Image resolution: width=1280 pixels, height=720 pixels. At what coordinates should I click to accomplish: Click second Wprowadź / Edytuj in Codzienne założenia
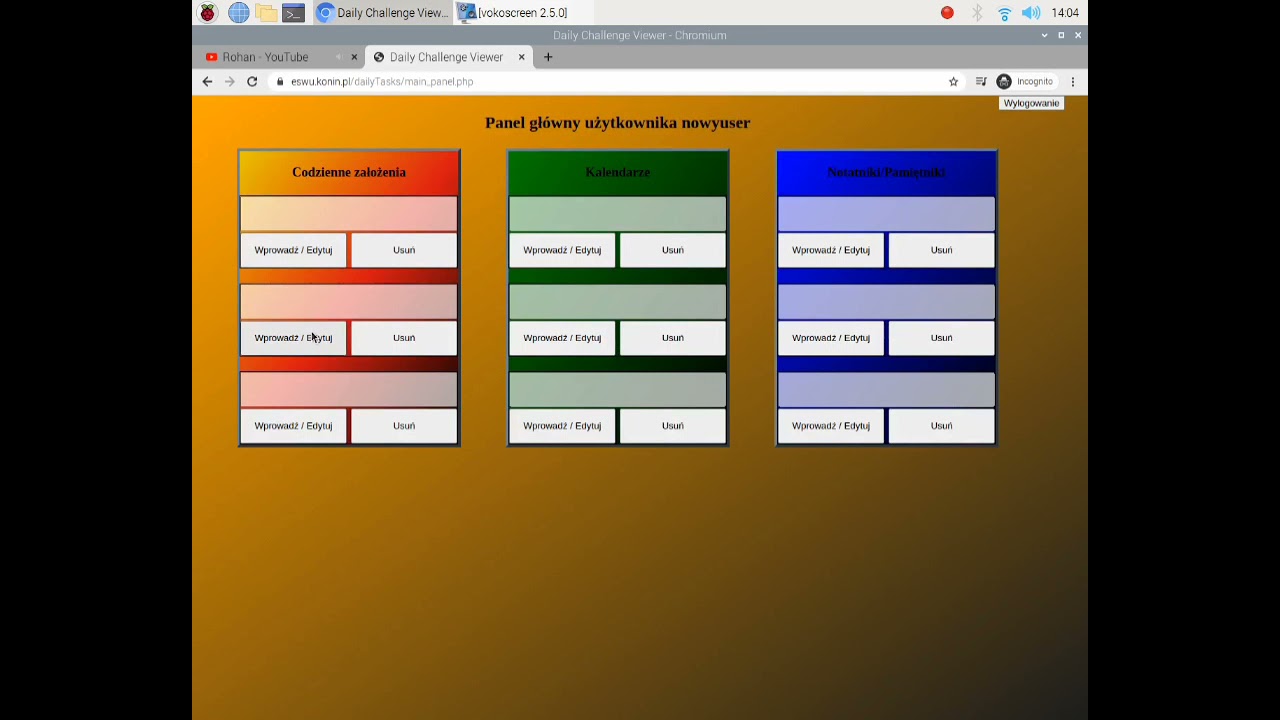coord(293,338)
